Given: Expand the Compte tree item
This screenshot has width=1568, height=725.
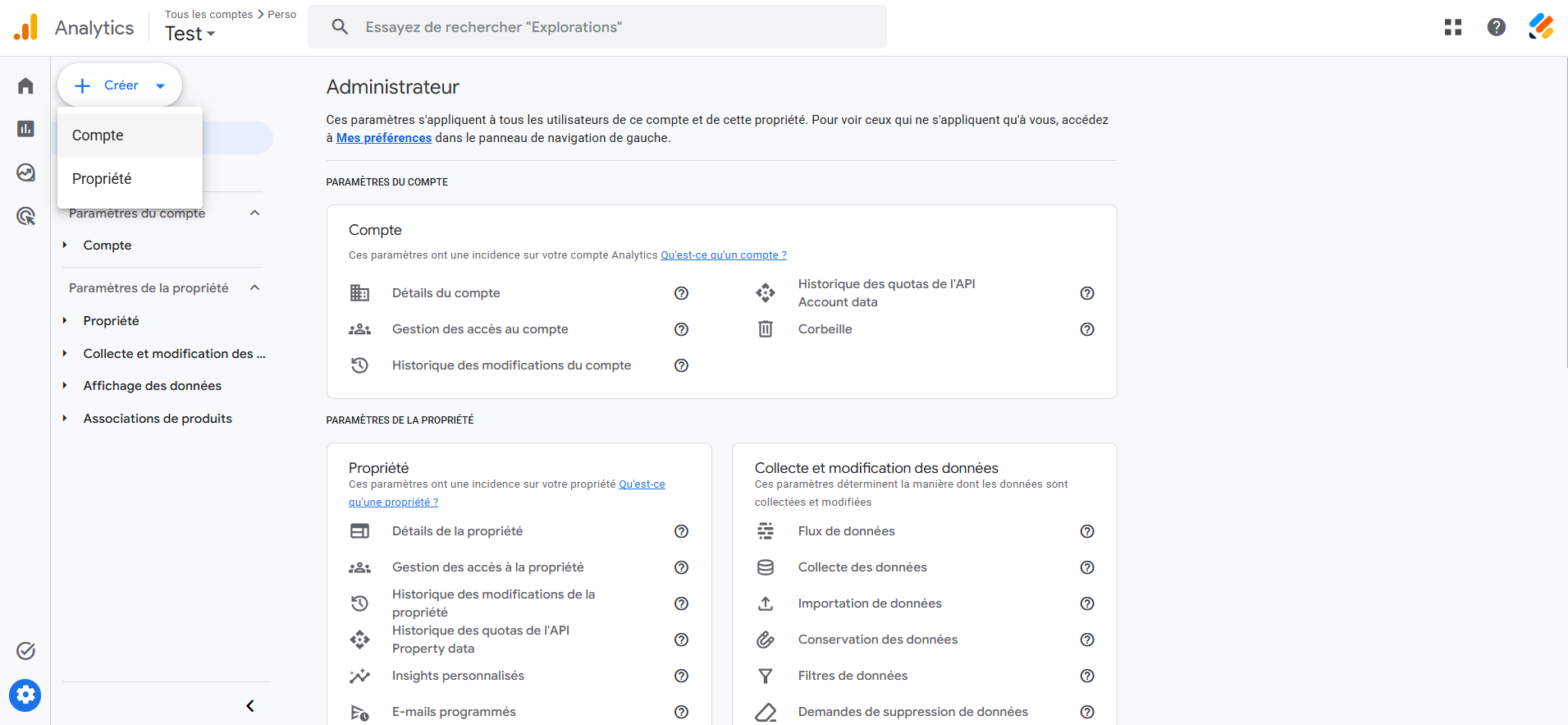Looking at the screenshot, I should [65, 245].
